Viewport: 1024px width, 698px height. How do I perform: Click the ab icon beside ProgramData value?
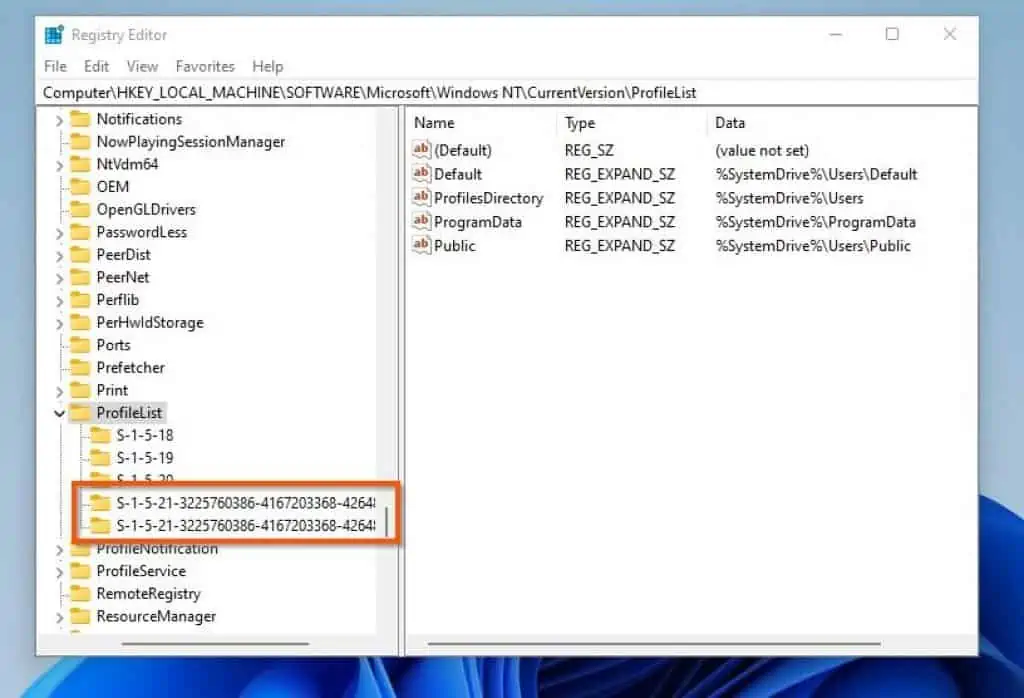(x=421, y=222)
